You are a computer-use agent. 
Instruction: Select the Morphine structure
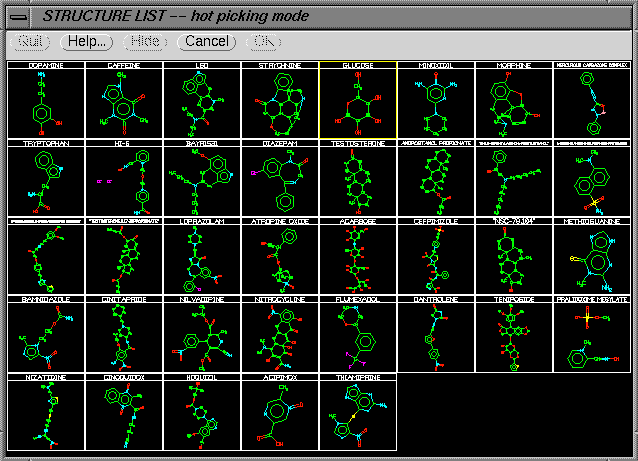tap(513, 101)
